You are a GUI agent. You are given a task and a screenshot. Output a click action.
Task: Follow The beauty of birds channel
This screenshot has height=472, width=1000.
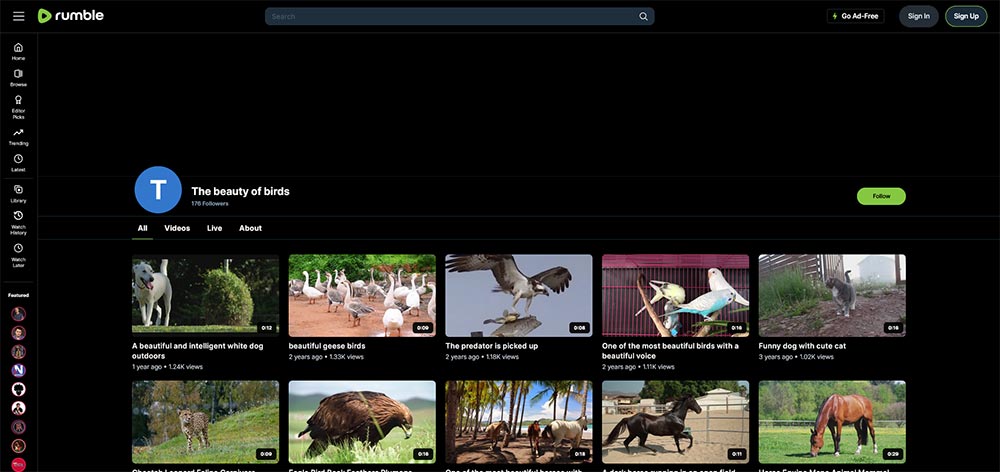881,196
